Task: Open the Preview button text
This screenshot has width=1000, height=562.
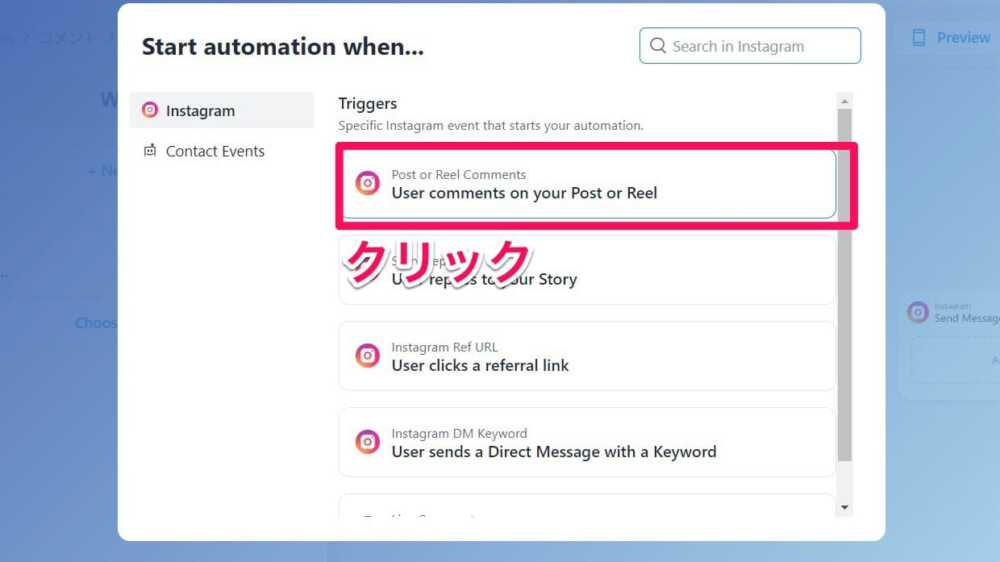Action: click(963, 38)
